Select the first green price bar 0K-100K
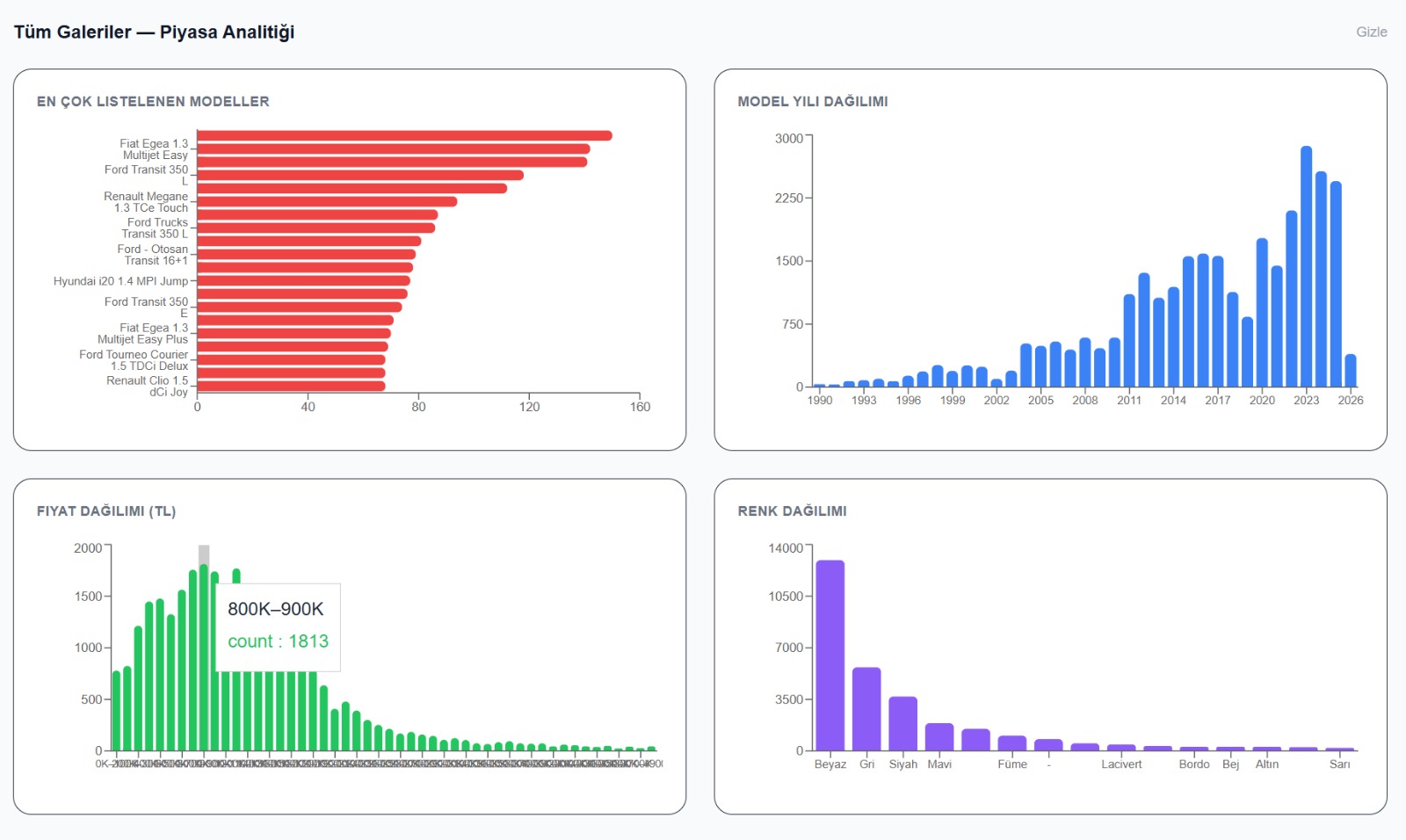Screen dimensions: 1406x840 click(x=116, y=710)
